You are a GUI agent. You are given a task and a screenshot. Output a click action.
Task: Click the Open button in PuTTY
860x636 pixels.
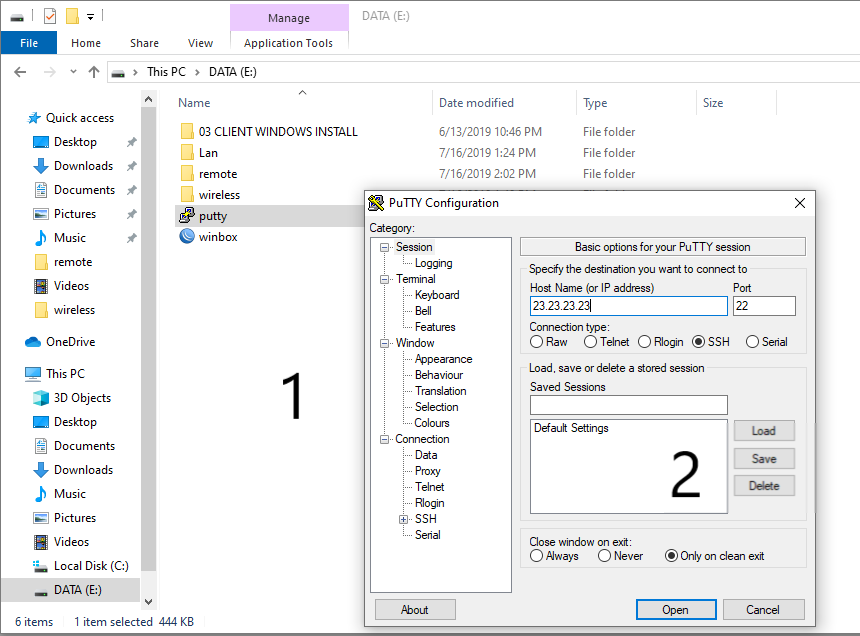coord(676,610)
